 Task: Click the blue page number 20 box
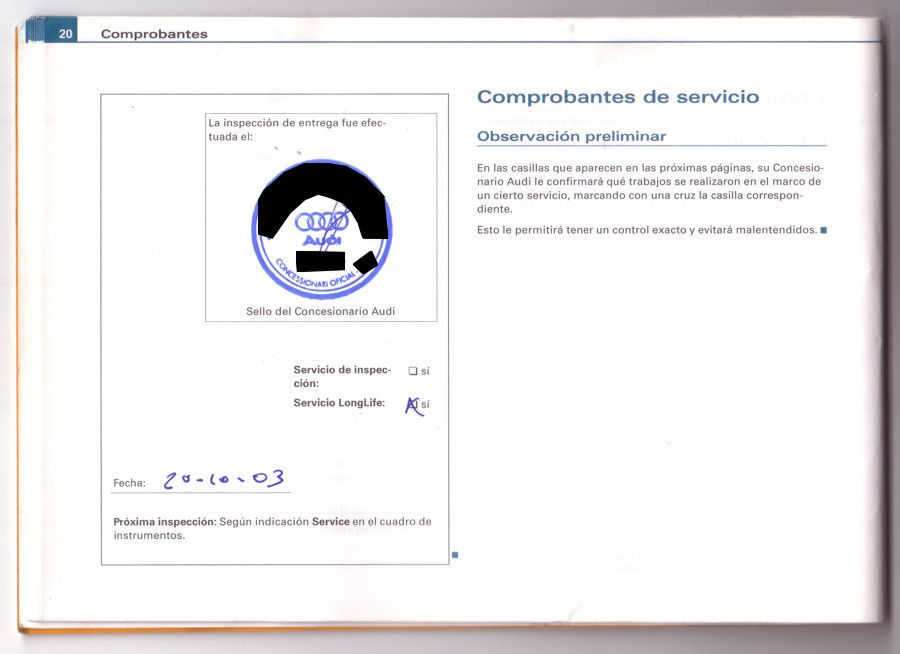coord(64,33)
